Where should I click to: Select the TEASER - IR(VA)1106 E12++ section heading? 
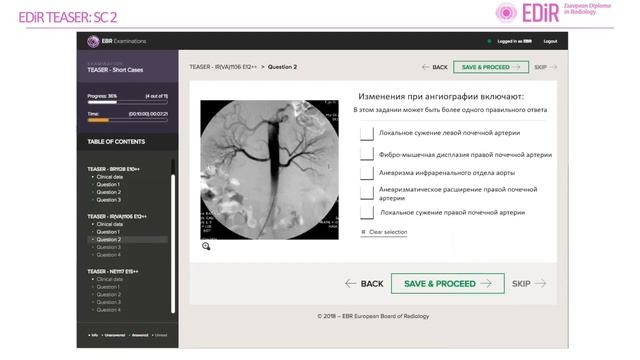coord(117,216)
